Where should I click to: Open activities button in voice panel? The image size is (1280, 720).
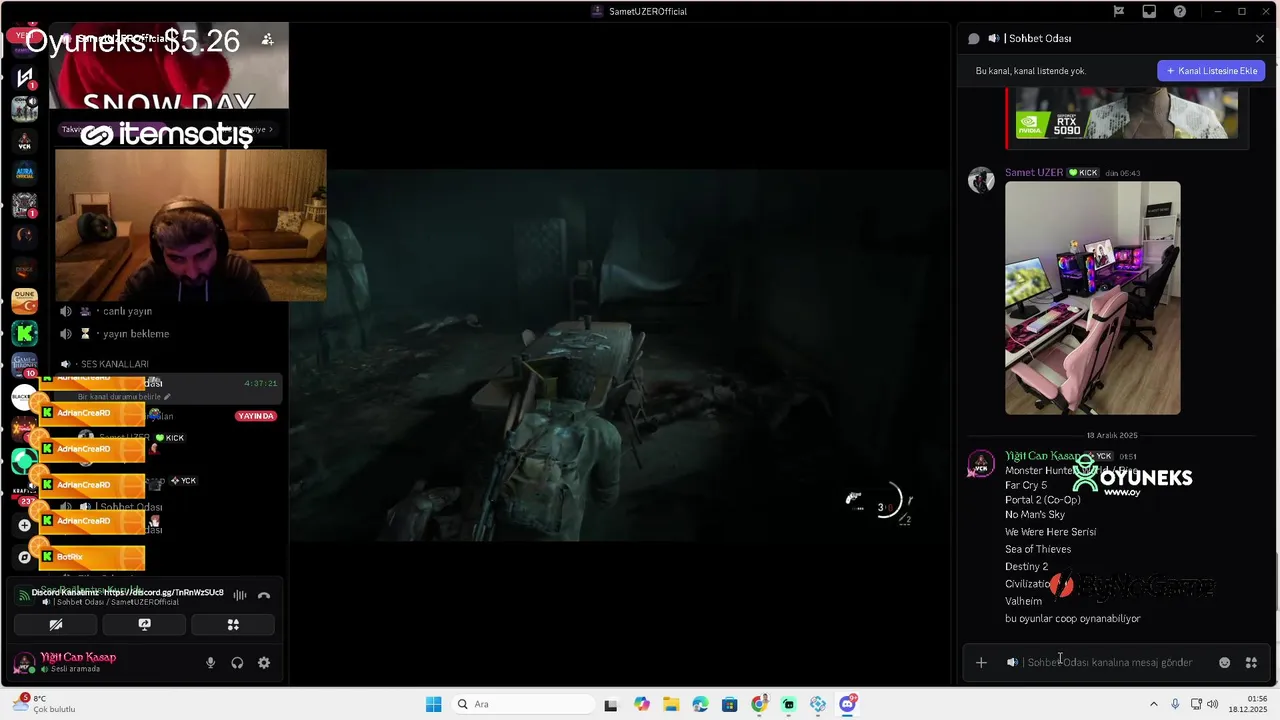[x=233, y=624]
